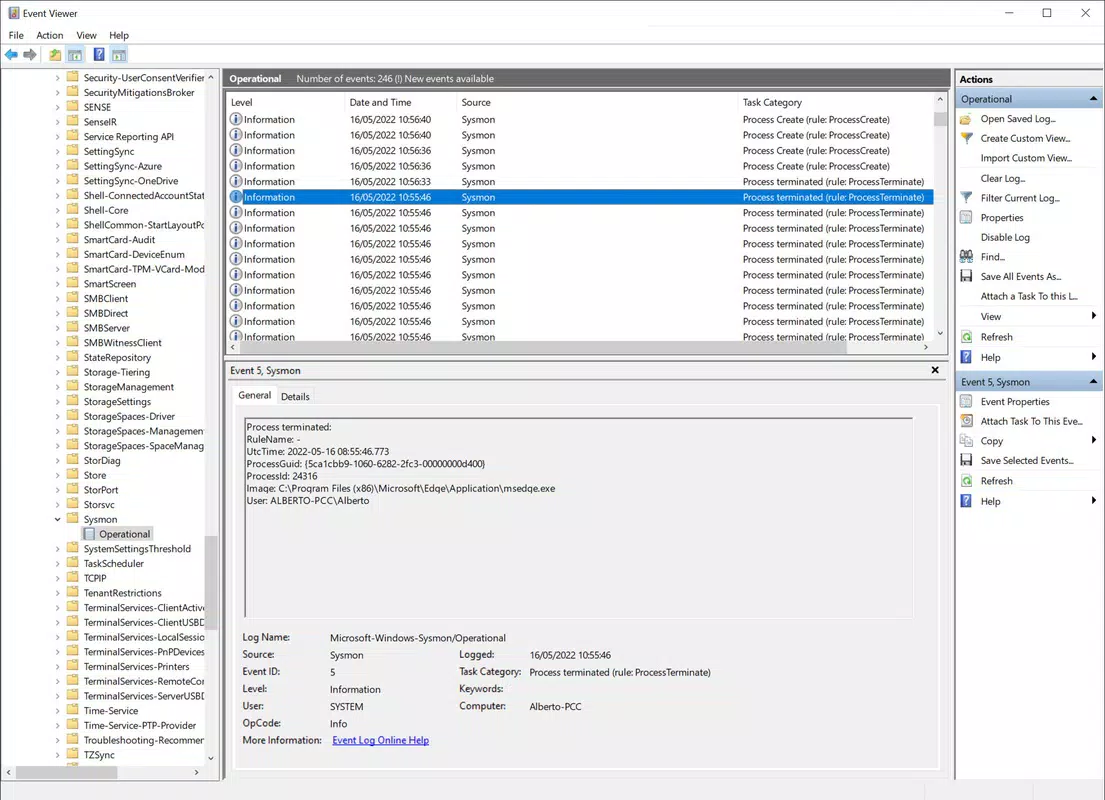Screen dimensions: 1105x800
Task: Switch to the Details tab
Action: pyautogui.click(x=295, y=396)
